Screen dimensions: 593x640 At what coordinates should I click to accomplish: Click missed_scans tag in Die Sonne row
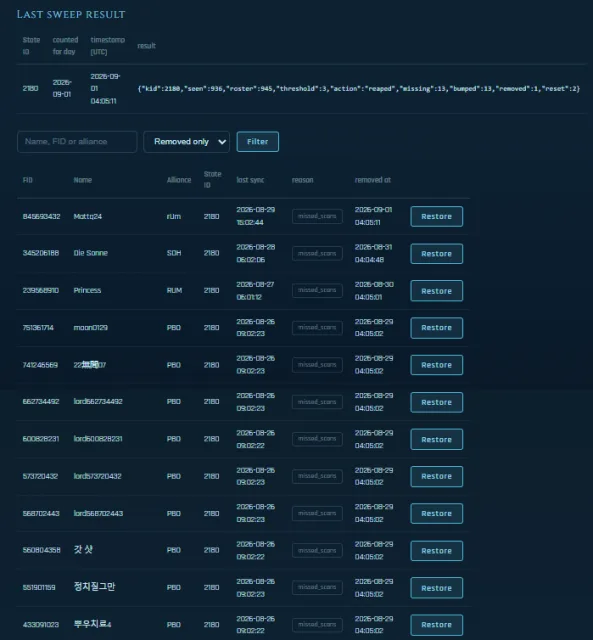317,253
